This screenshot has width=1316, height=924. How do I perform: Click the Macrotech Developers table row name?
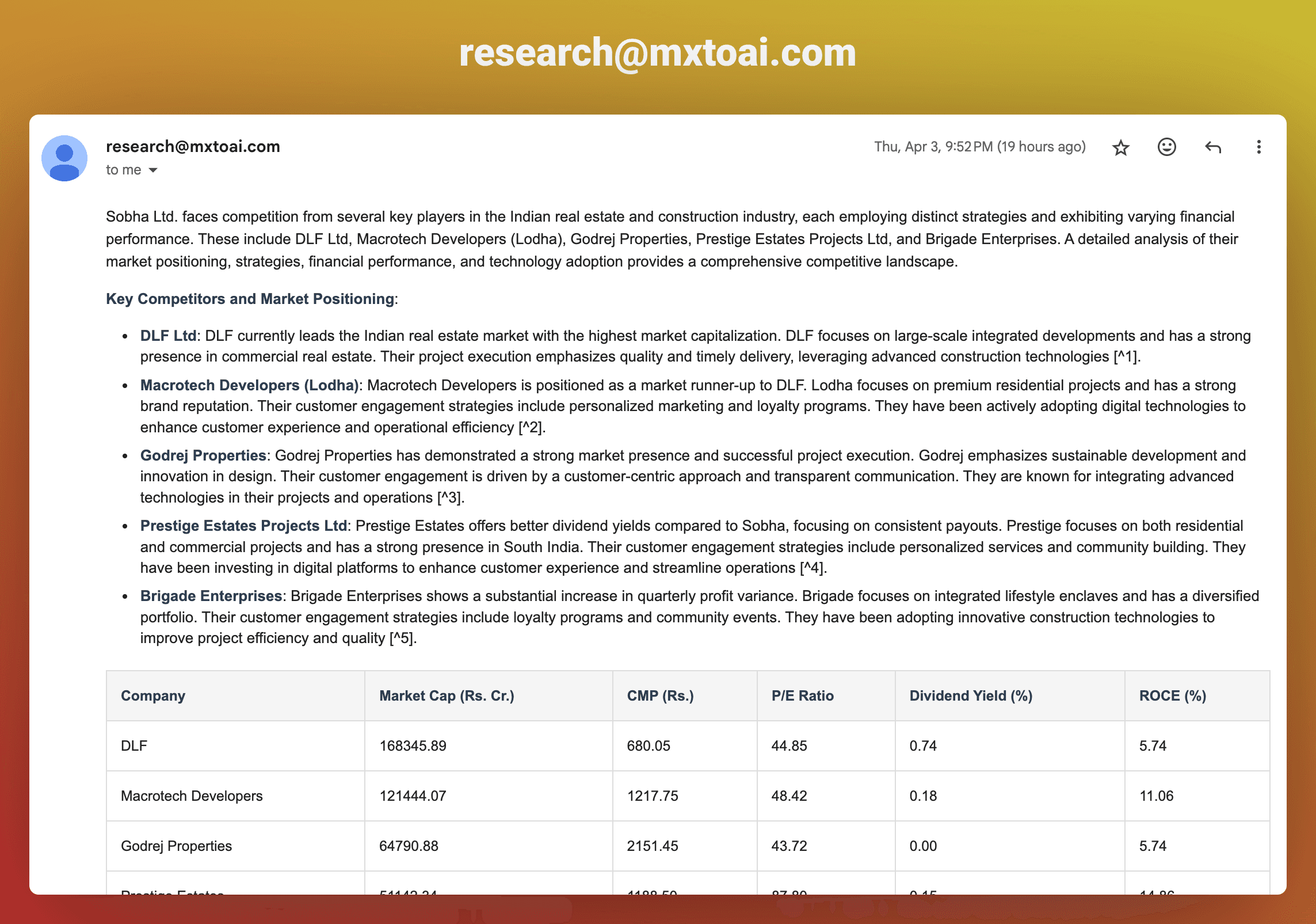192,796
